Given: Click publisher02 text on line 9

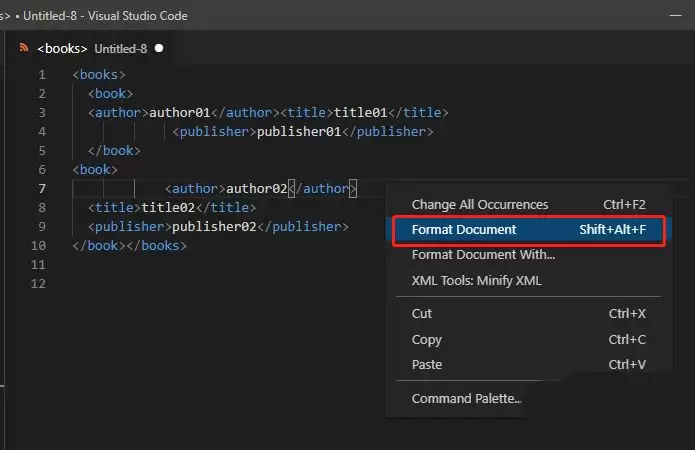Looking at the screenshot, I should tap(214, 227).
